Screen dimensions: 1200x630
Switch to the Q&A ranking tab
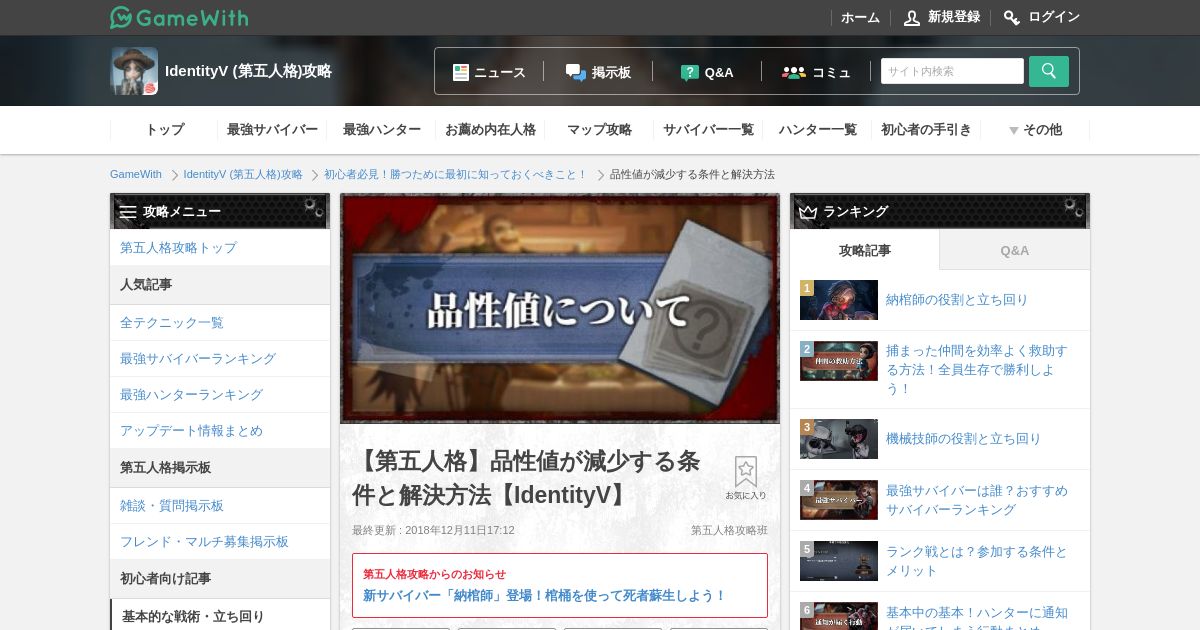click(1015, 250)
